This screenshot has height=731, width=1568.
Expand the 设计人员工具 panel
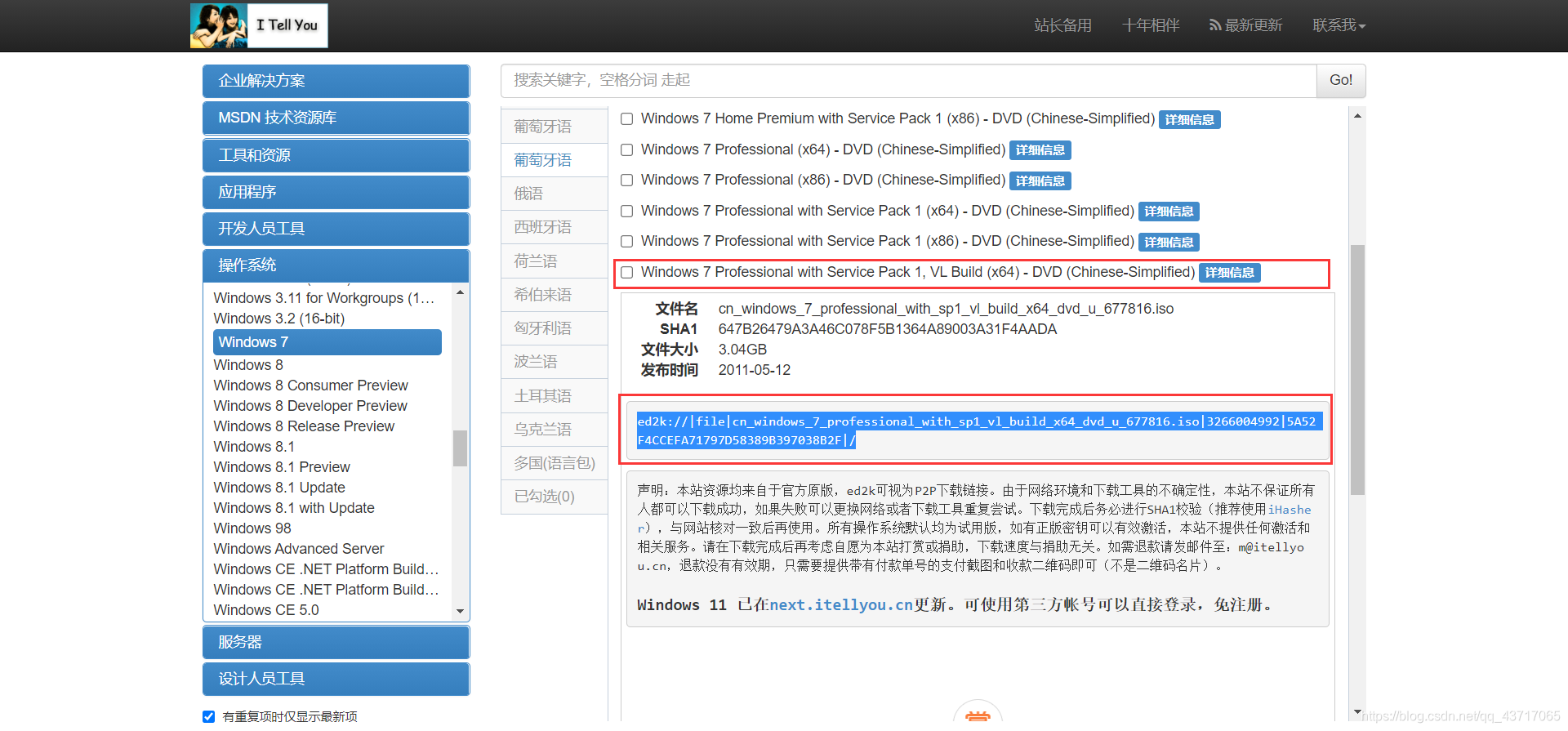[336, 679]
